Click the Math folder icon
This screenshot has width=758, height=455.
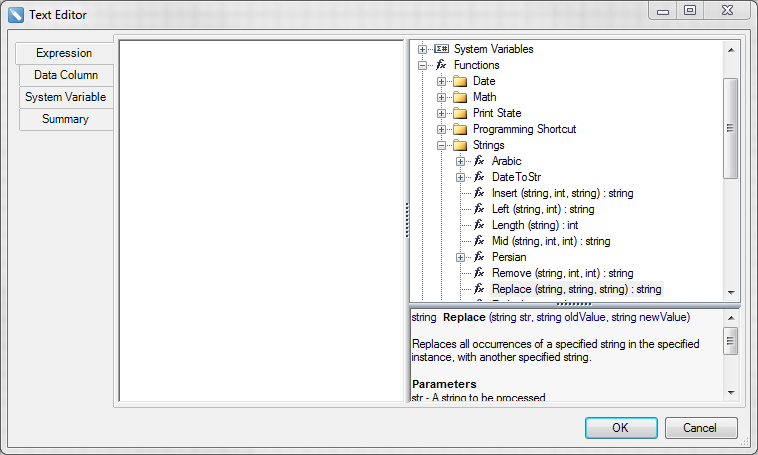460,97
